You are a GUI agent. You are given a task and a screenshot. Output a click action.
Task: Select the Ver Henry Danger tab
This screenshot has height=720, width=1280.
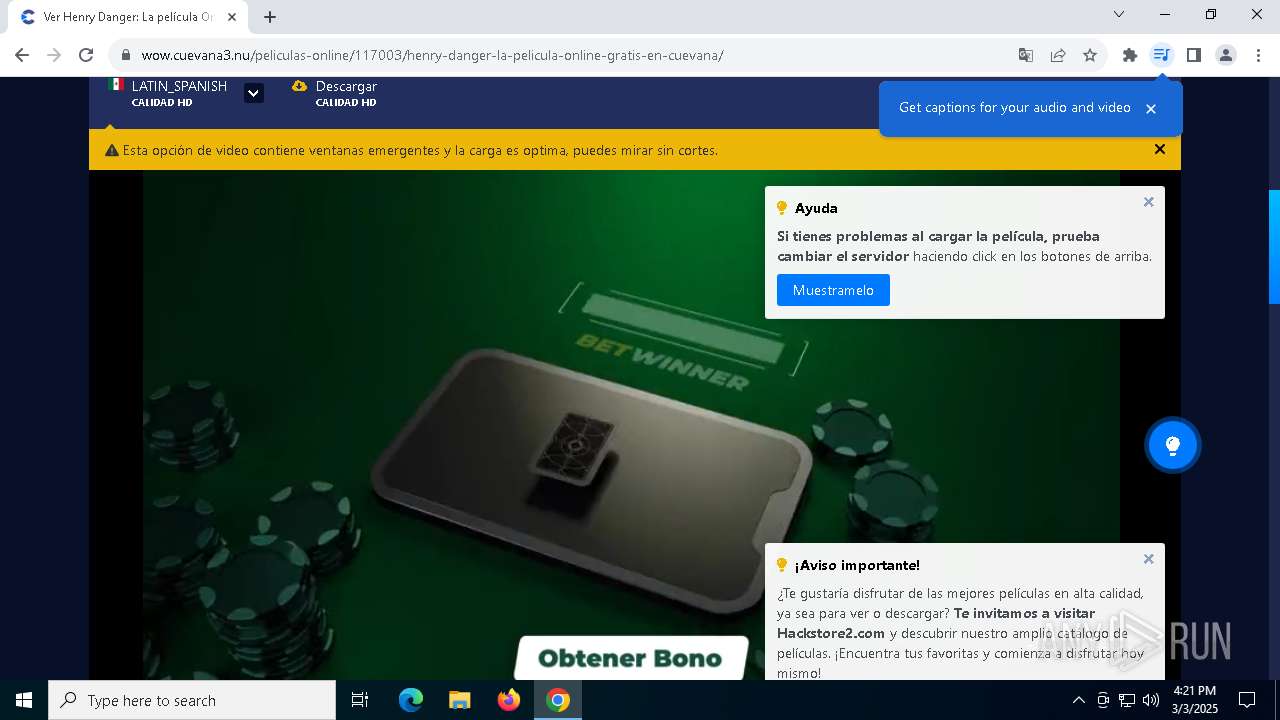point(128,17)
